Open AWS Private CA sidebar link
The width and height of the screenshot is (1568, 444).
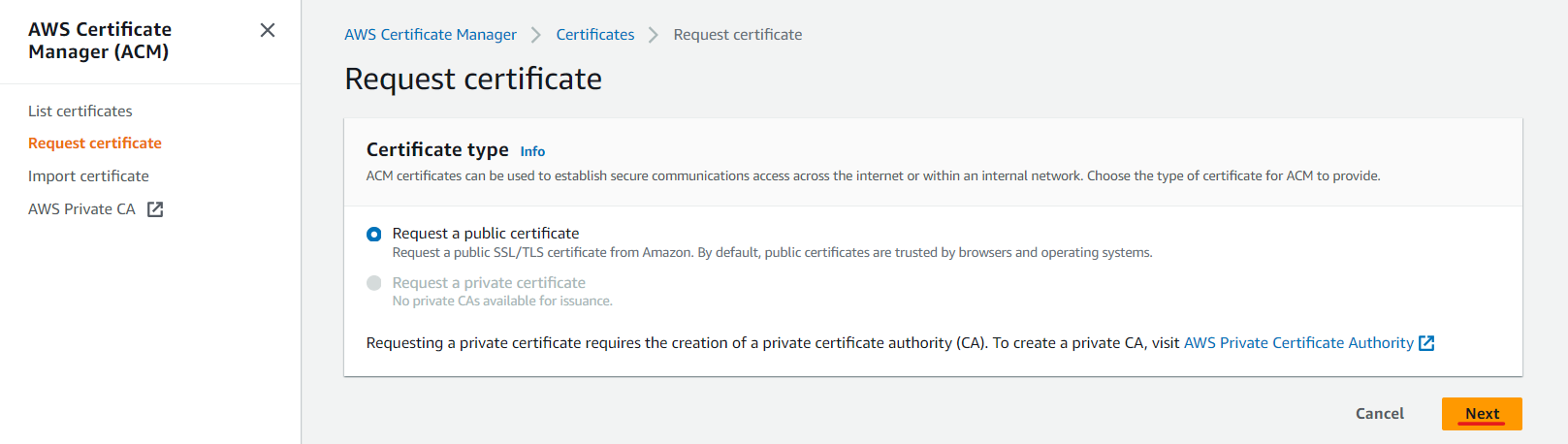(x=81, y=209)
